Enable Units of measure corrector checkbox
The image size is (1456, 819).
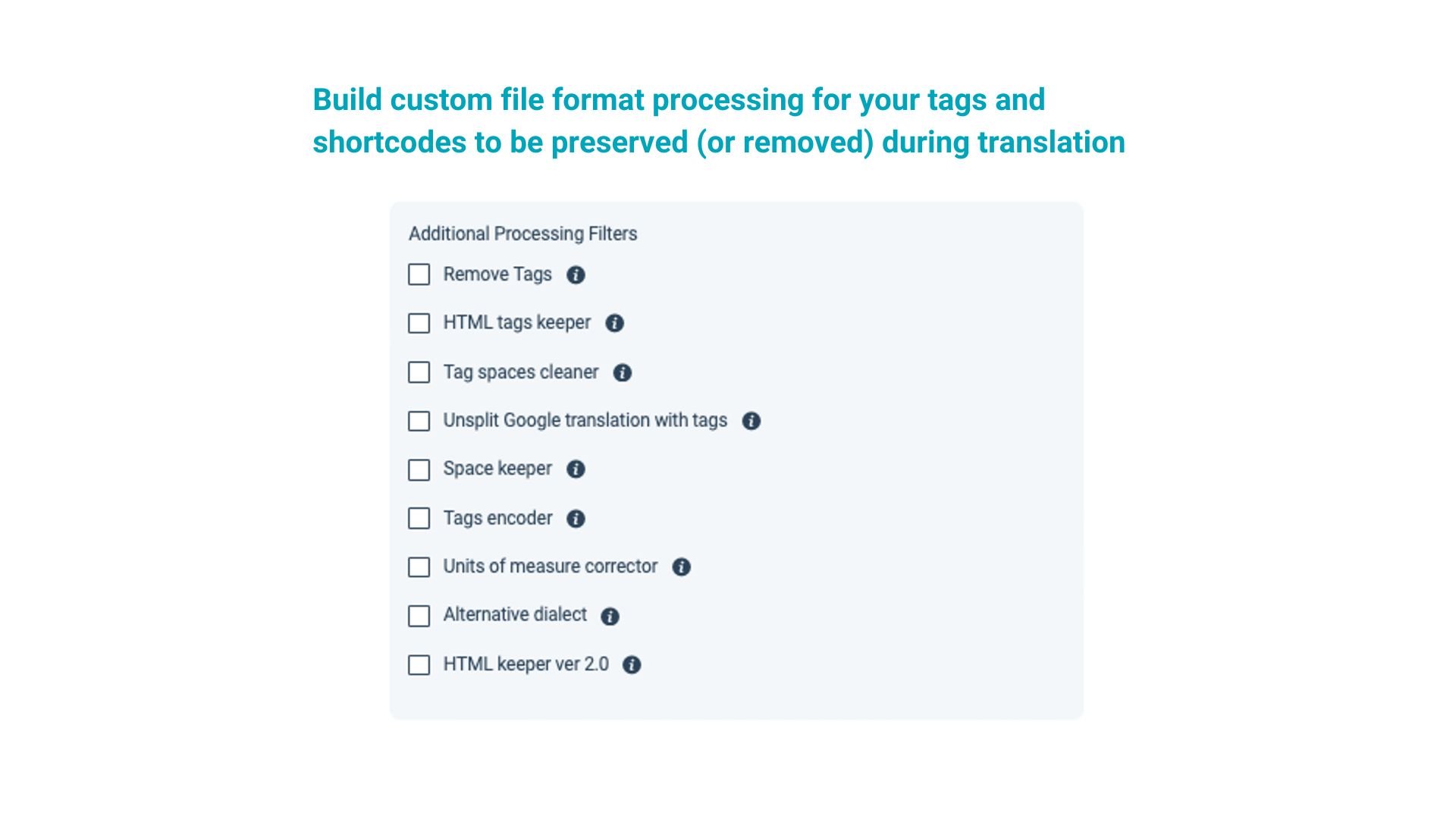(x=419, y=567)
